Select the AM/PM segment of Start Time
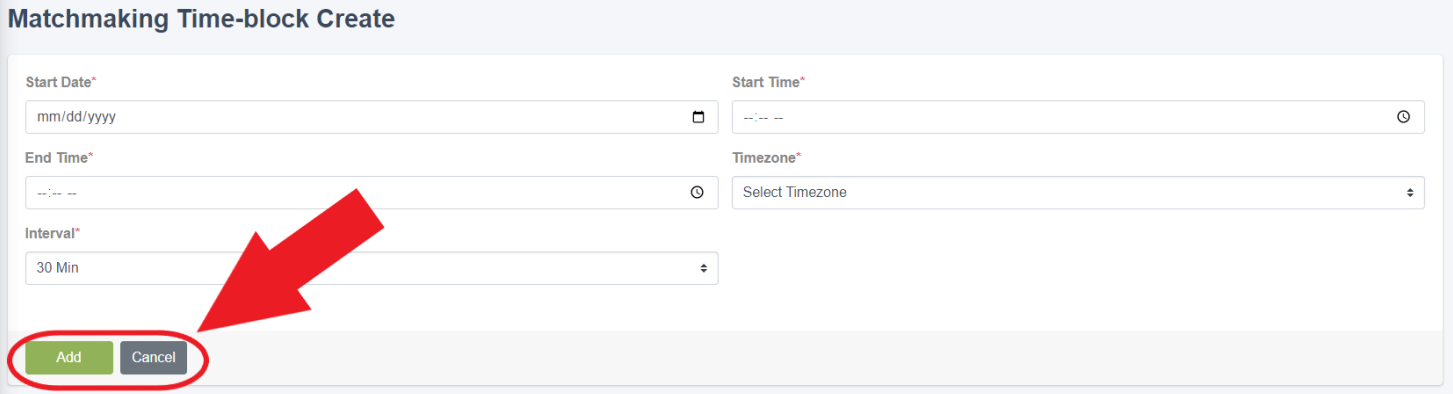The height and width of the screenshot is (394, 1453). tap(779, 117)
